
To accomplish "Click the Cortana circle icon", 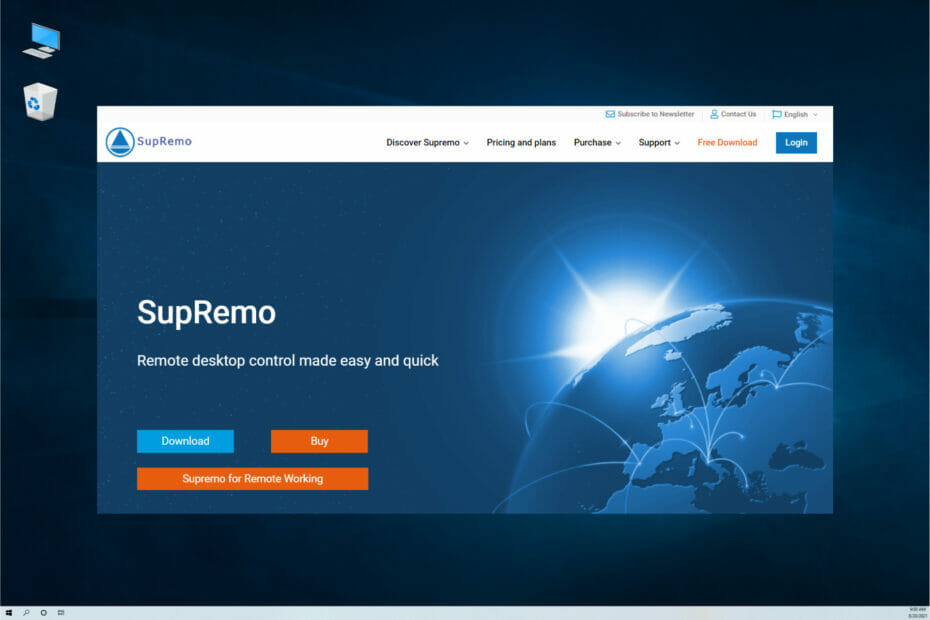I will click(x=43, y=613).
